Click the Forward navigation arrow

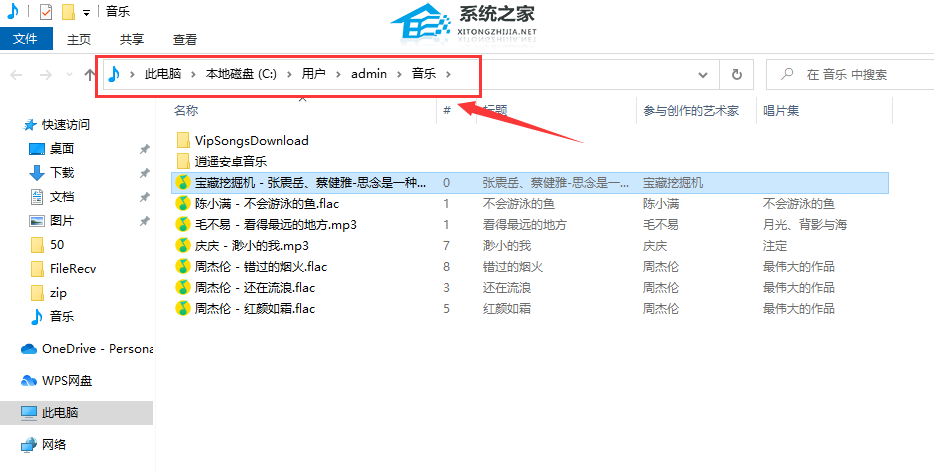tap(45, 74)
